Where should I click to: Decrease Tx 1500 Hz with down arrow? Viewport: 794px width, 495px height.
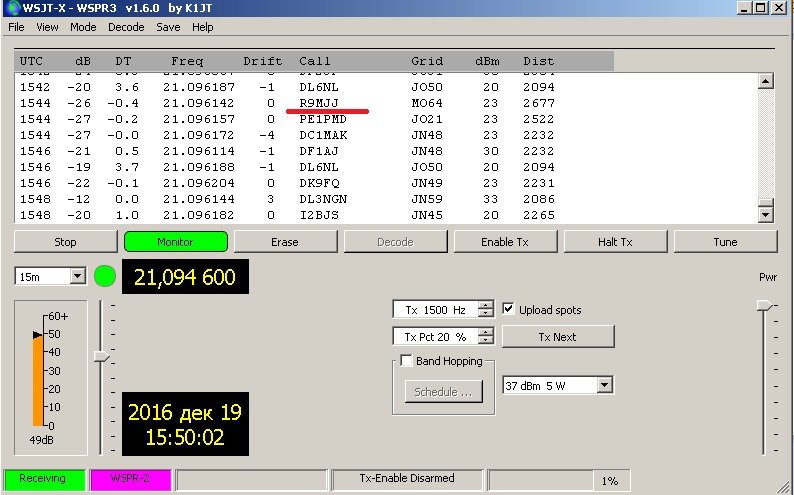click(x=486, y=313)
